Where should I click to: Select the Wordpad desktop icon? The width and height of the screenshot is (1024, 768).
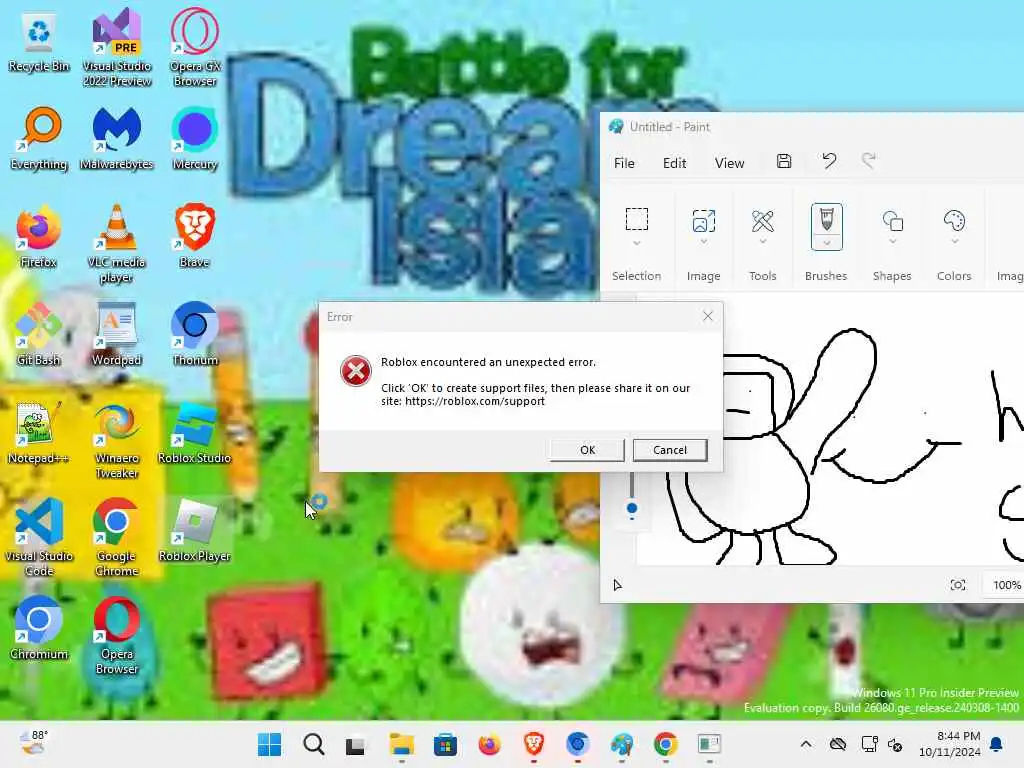coord(117,335)
